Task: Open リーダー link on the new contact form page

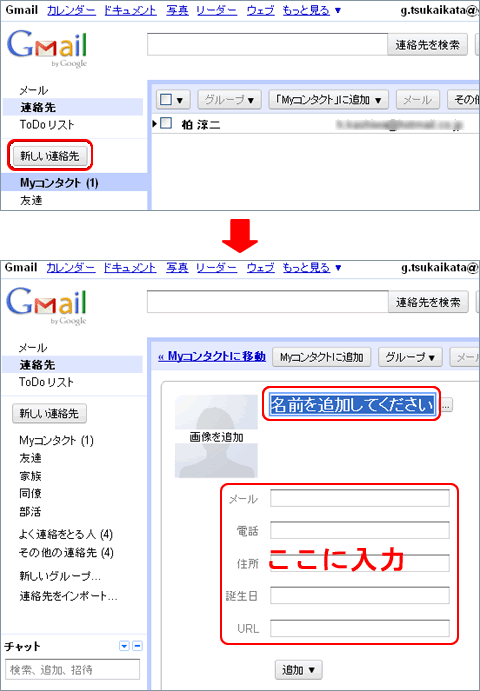Action: tap(216, 267)
